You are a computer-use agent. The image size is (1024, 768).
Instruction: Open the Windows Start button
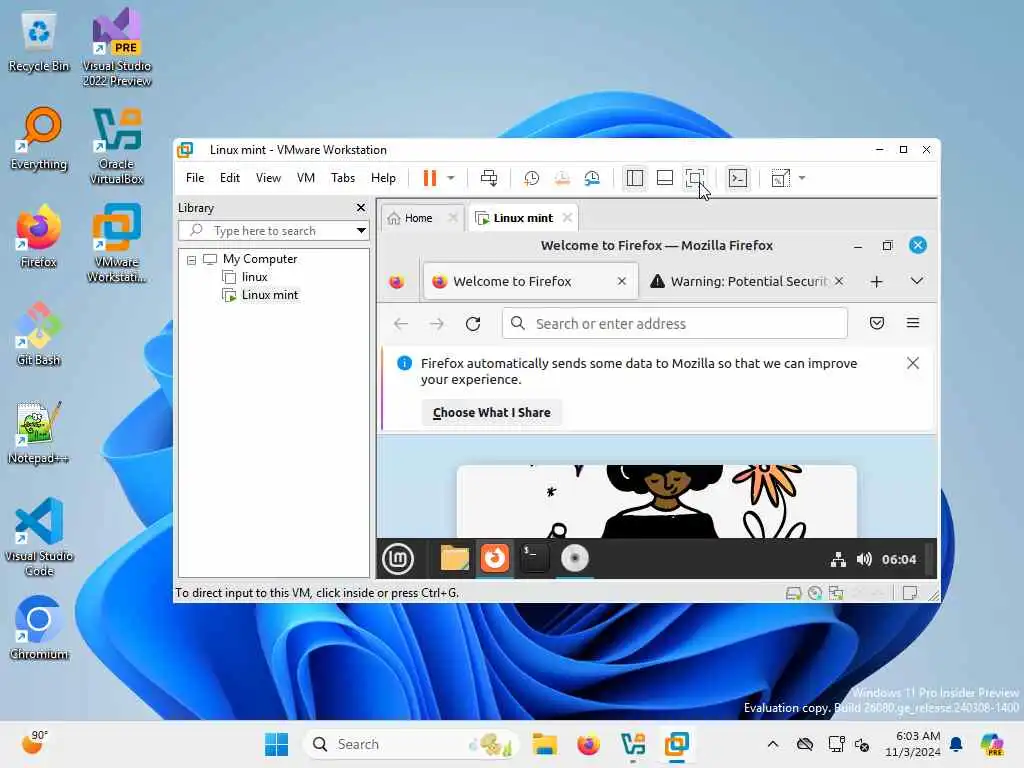(276, 744)
